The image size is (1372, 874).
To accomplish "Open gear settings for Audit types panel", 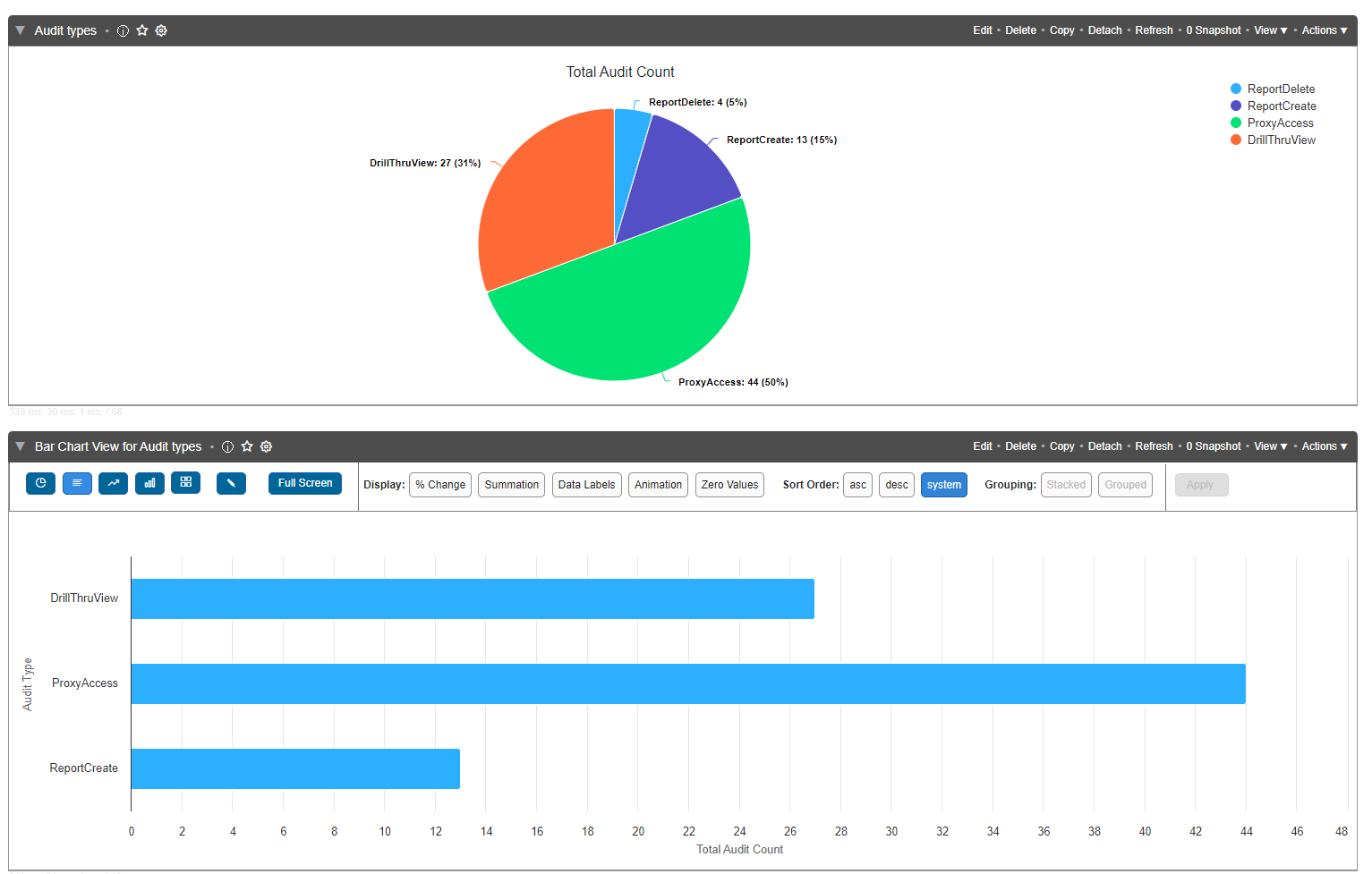I will [x=161, y=30].
